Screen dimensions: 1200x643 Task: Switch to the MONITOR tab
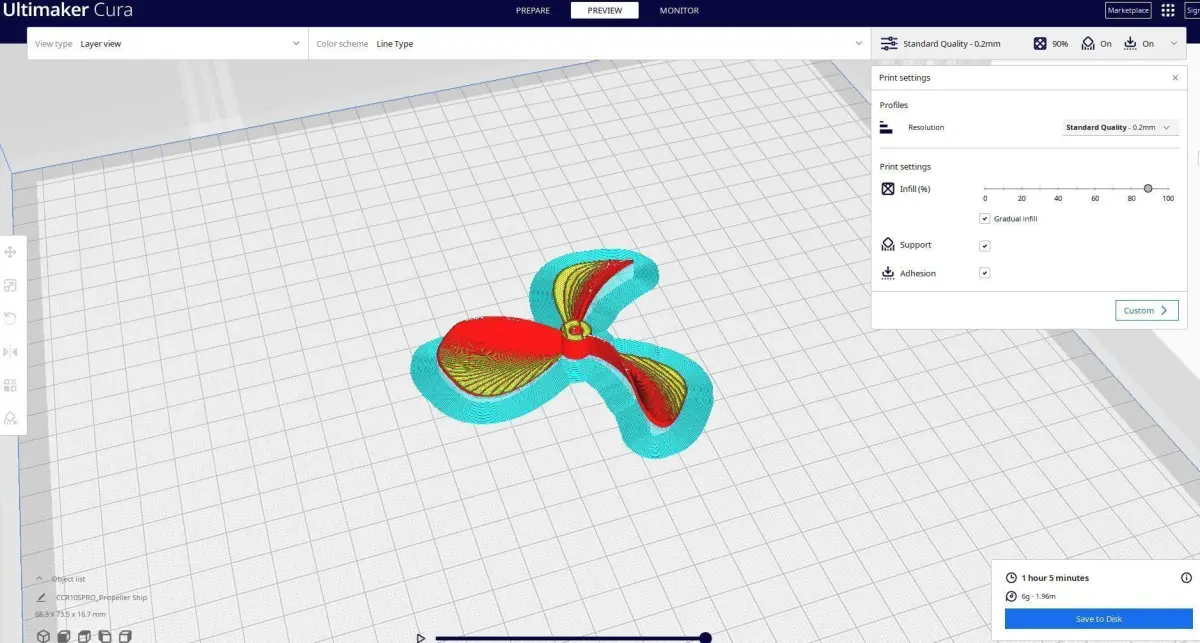[679, 10]
